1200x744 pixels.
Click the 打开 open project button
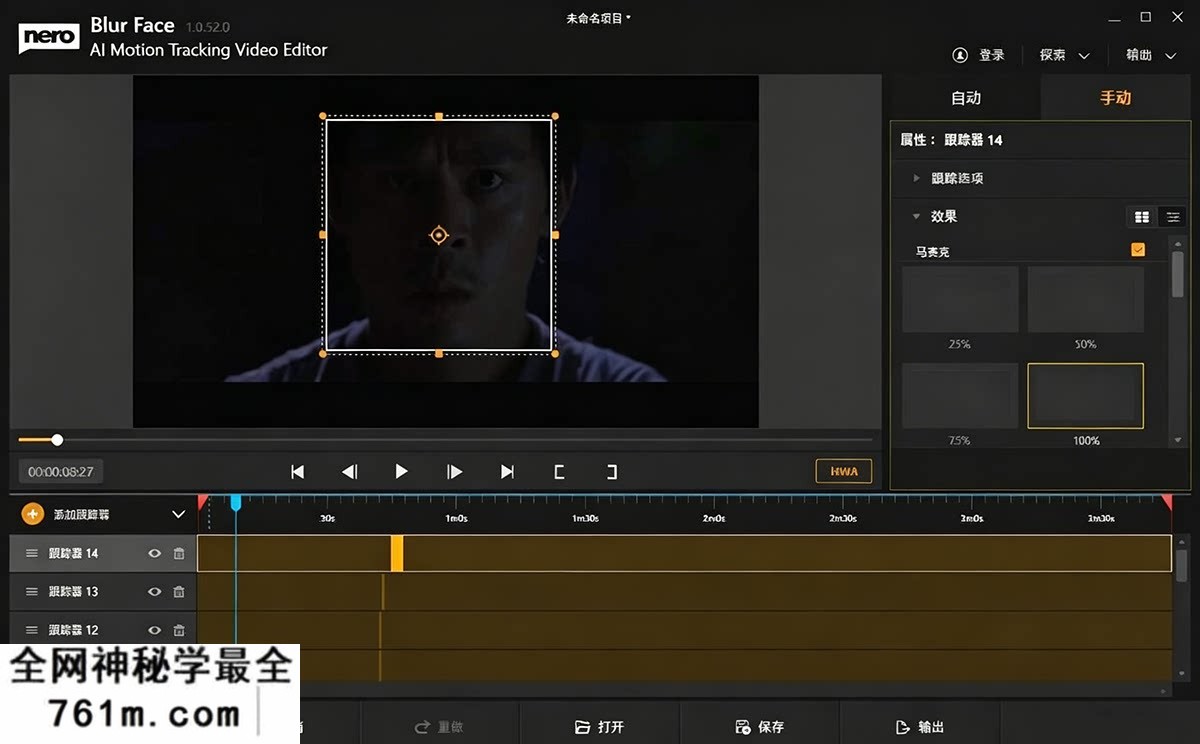click(599, 727)
